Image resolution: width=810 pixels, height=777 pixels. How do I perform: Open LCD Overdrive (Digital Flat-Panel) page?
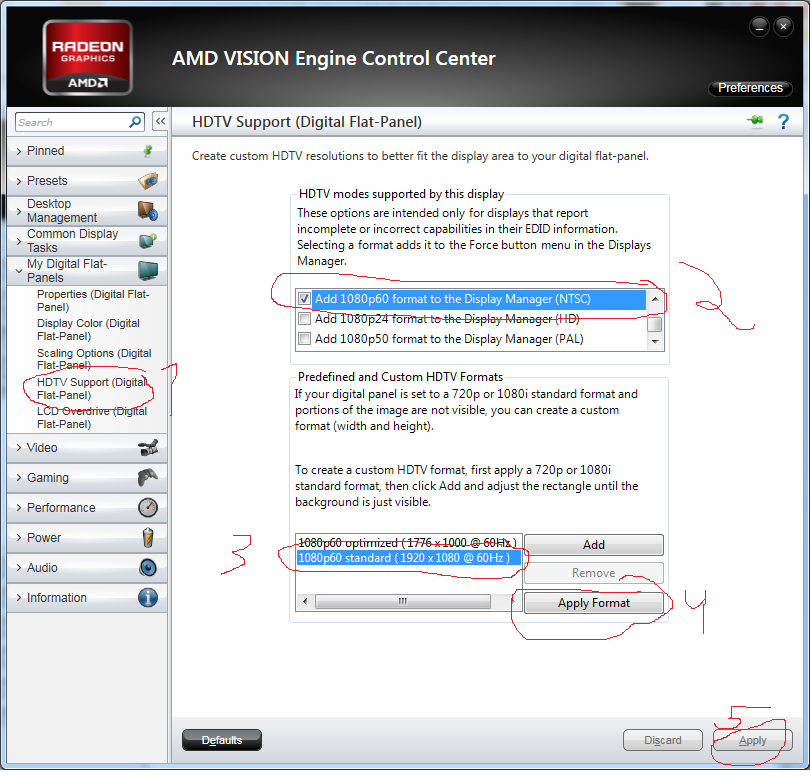click(92, 417)
